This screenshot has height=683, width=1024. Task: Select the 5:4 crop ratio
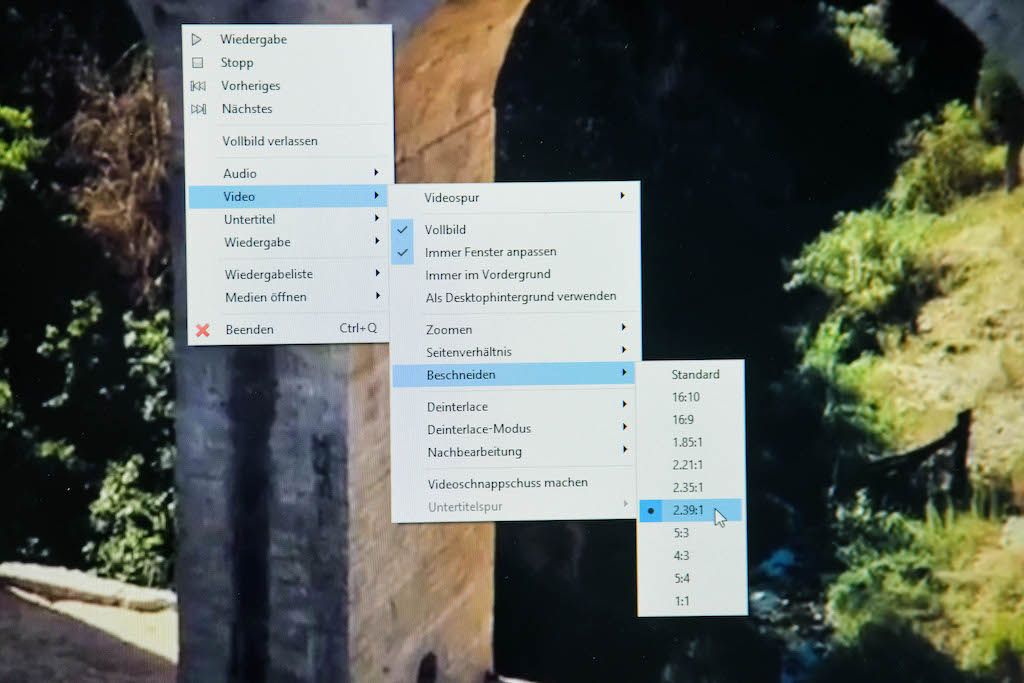pos(692,579)
